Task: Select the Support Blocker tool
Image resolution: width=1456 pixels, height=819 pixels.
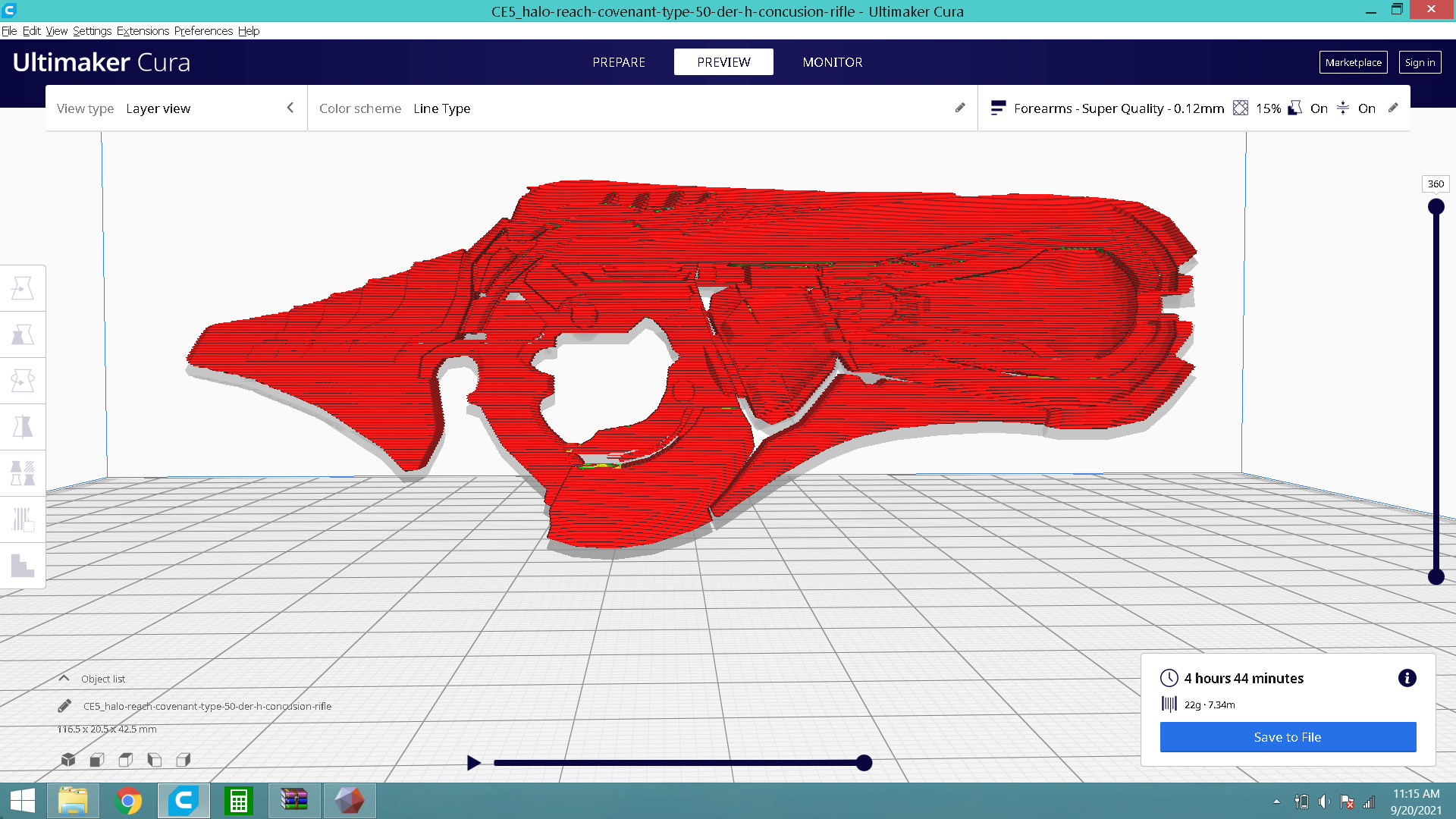Action: [x=23, y=519]
